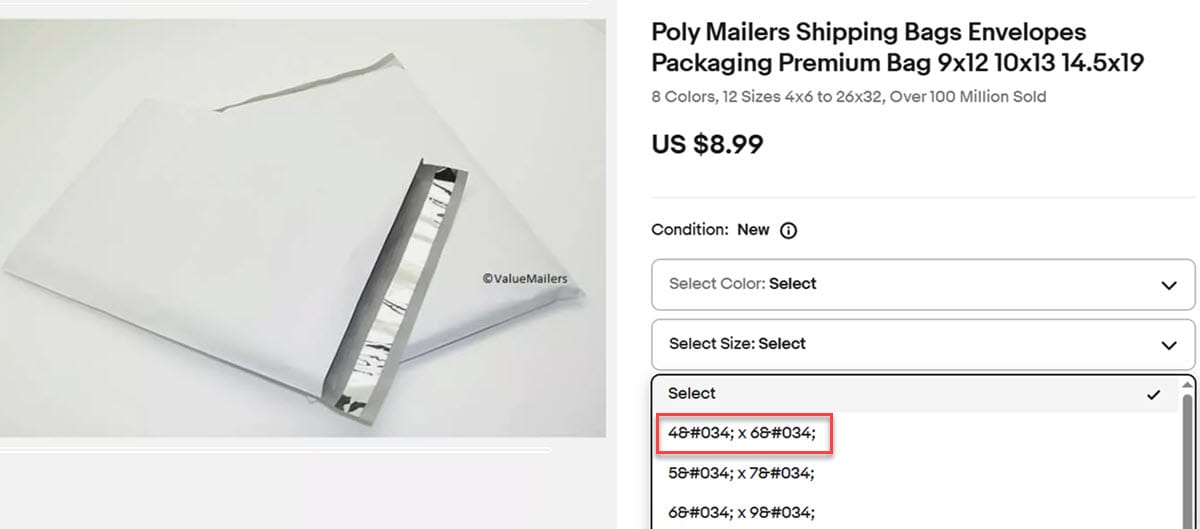Pick the 6&#034; x 9&#034; size option

click(742, 512)
